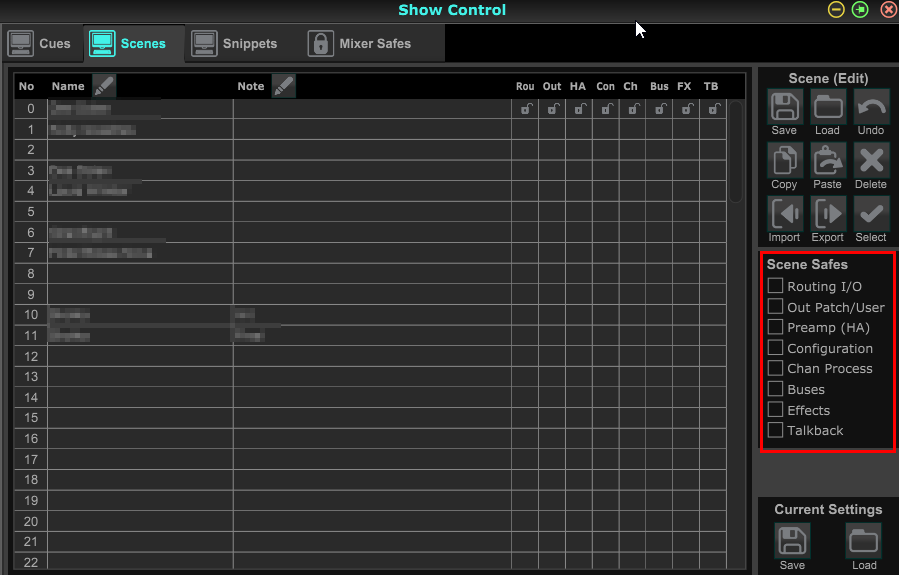Click the pencil icon next to Note
The image size is (899, 575).
click(283, 86)
